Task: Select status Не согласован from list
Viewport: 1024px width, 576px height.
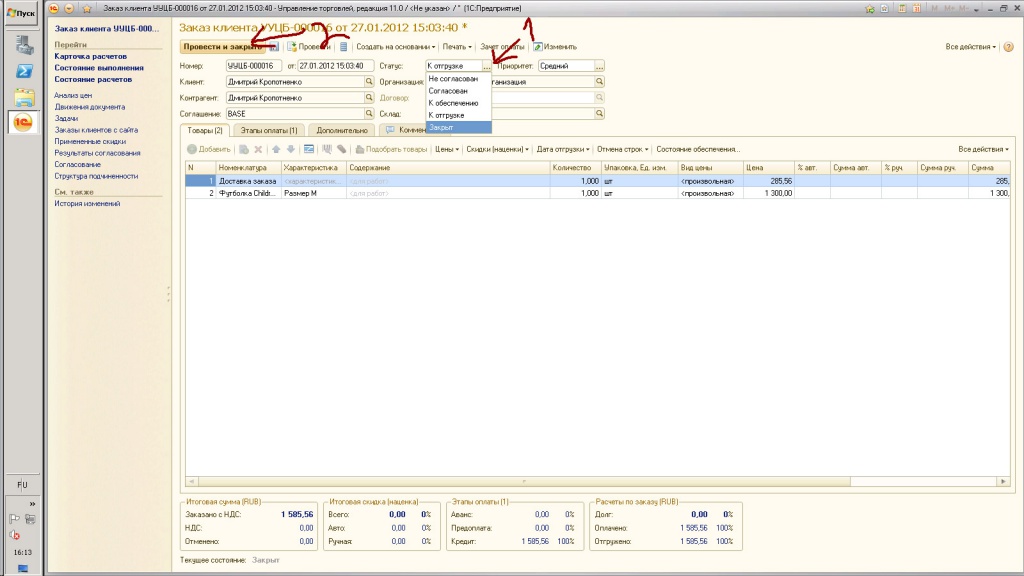Action: [458, 79]
